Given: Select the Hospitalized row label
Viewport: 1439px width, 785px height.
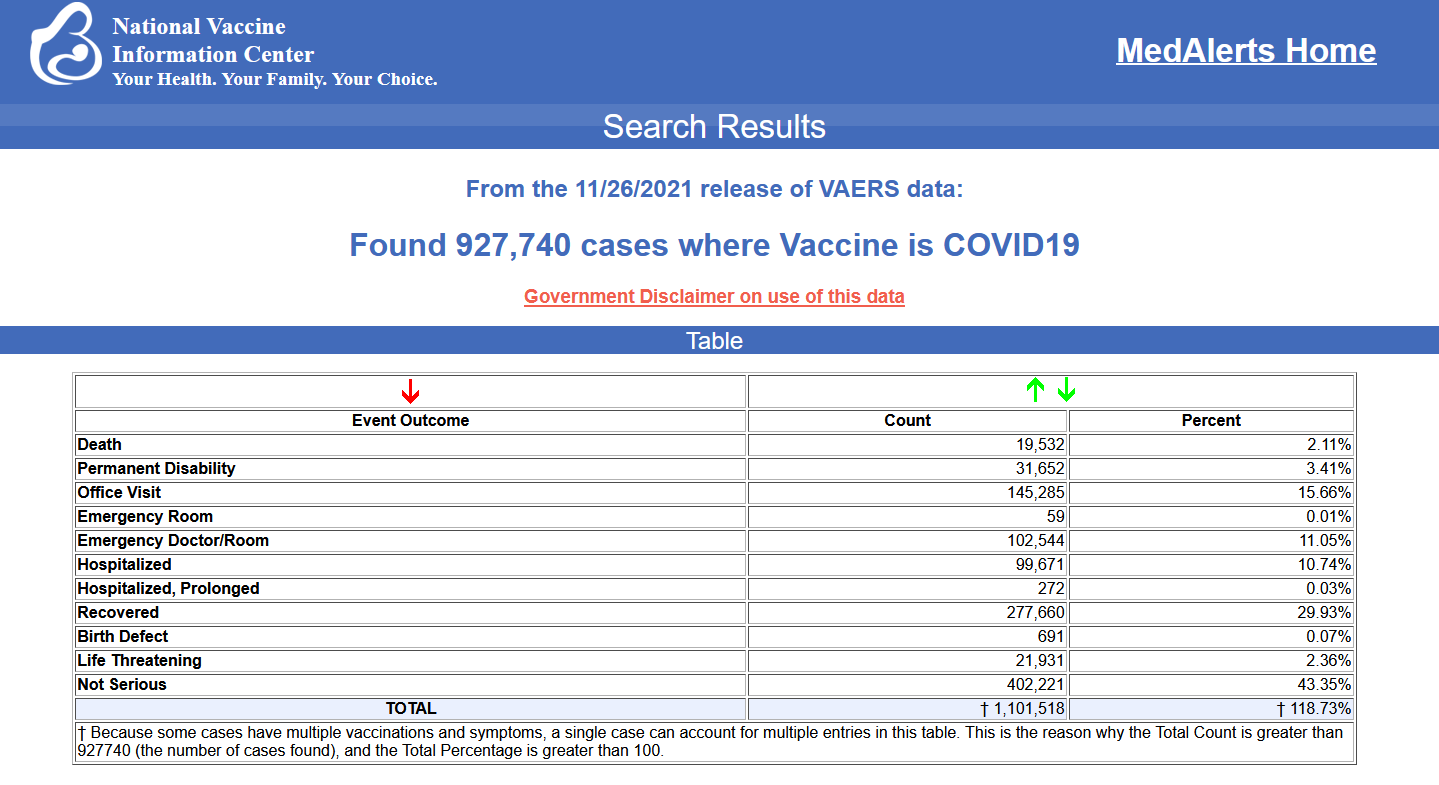Looking at the screenshot, I should [x=124, y=564].
